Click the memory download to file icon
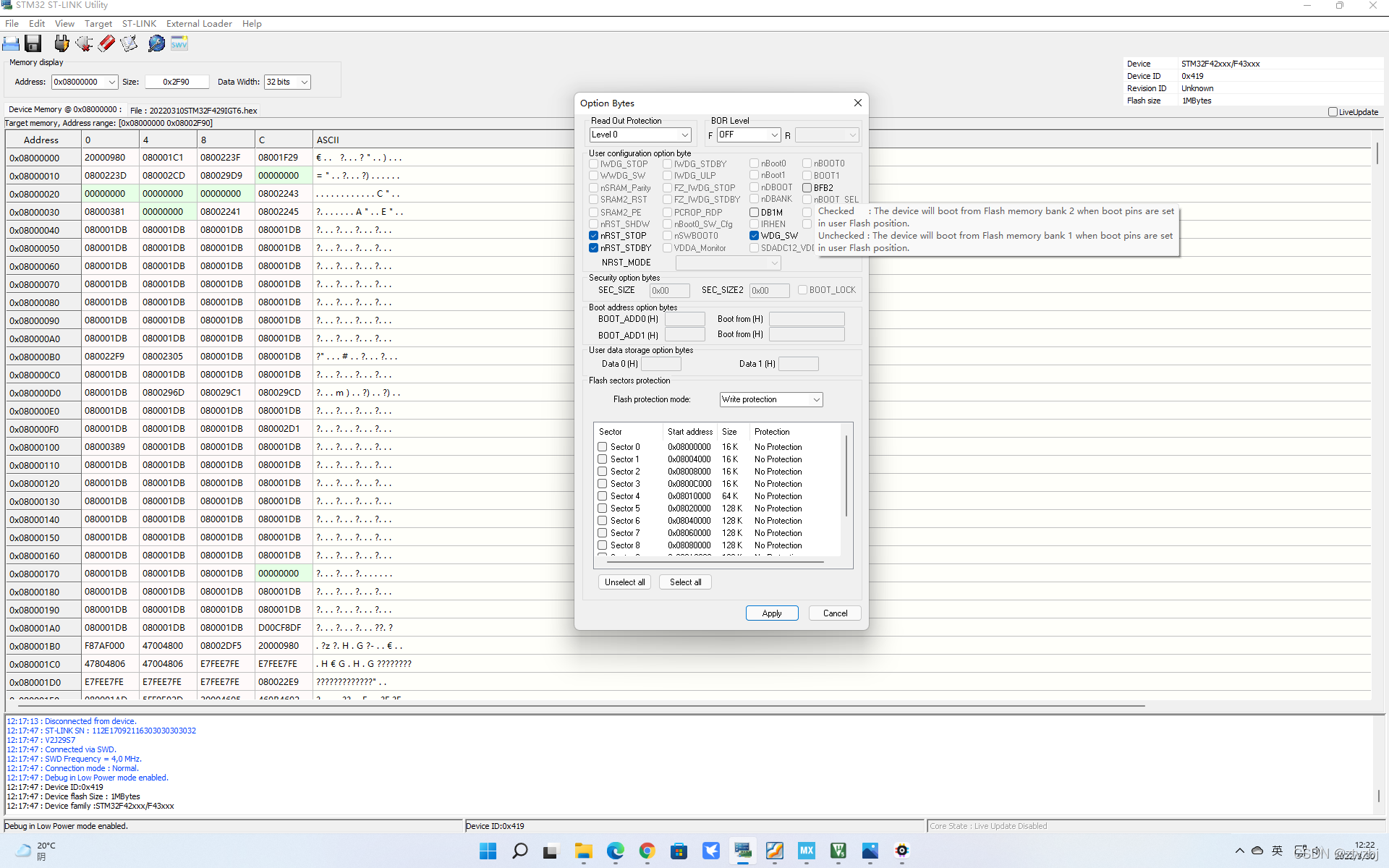The image size is (1389, 868). (x=34, y=43)
